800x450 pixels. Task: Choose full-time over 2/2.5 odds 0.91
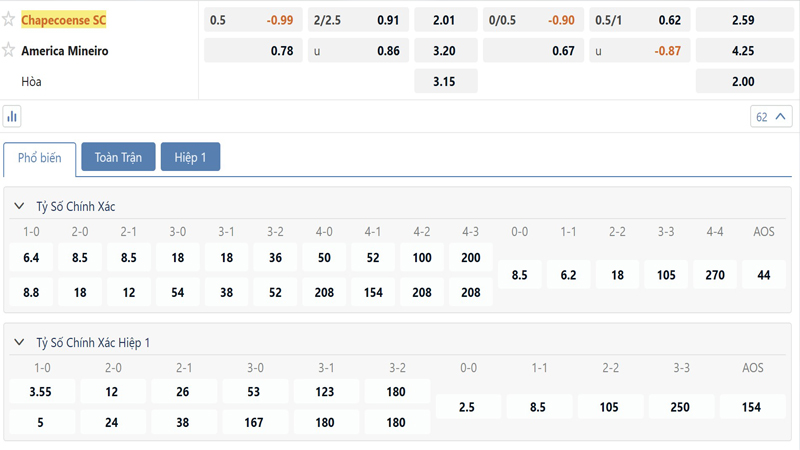(x=360, y=20)
